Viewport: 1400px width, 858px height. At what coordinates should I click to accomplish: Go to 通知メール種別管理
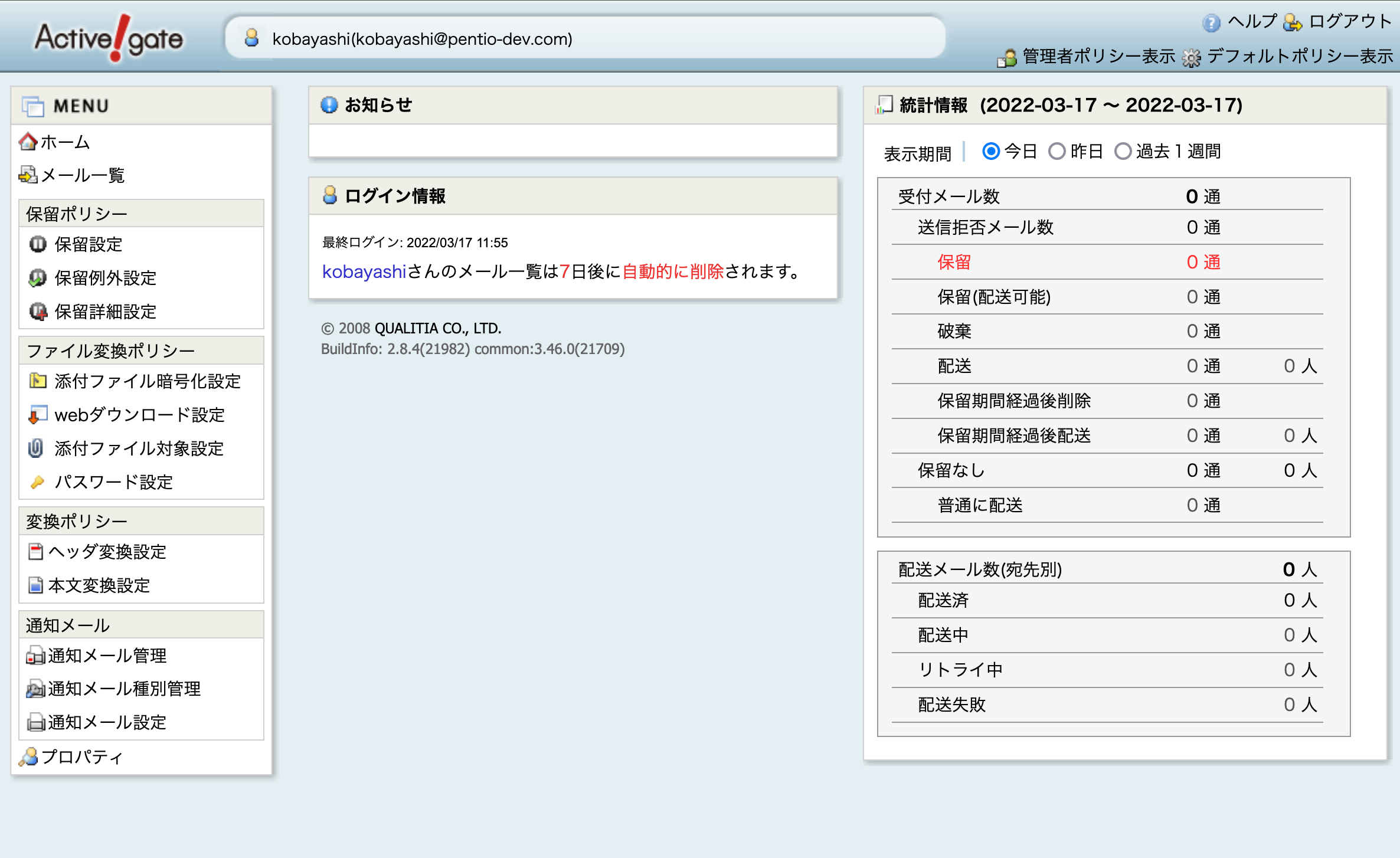(x=125, y=688)
